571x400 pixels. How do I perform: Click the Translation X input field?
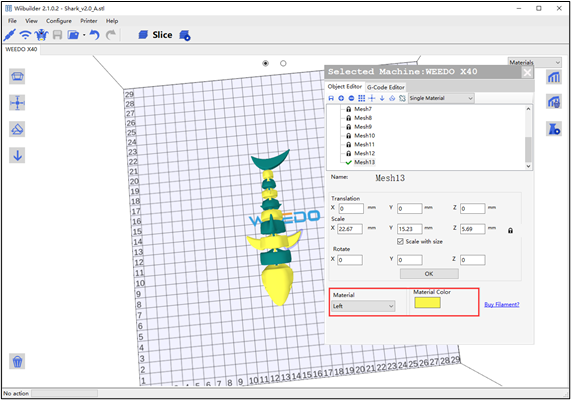[x=351, y=209]
